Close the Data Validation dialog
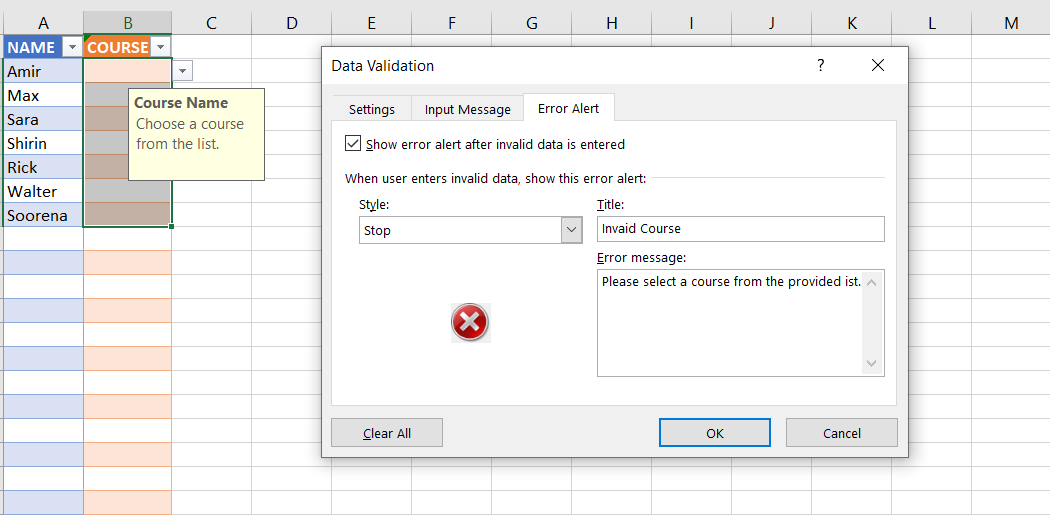This screenshot has height=515, width=1050. click(878, 66)
